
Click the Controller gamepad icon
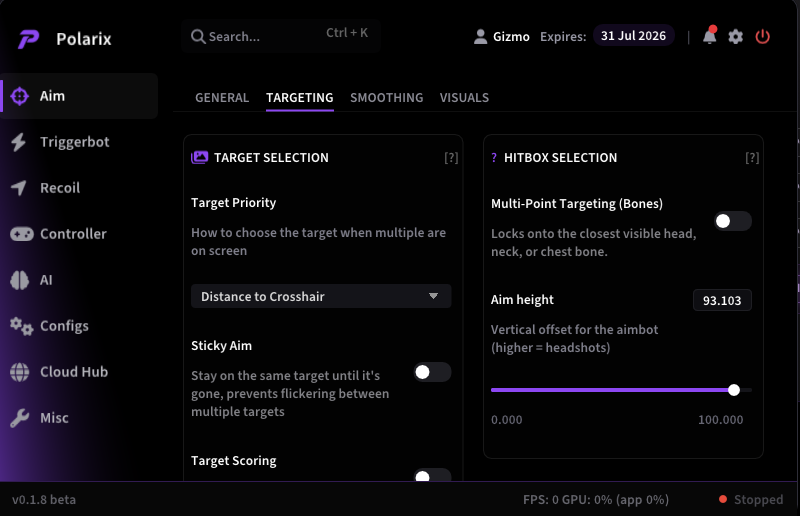click(x=21, y=234)
